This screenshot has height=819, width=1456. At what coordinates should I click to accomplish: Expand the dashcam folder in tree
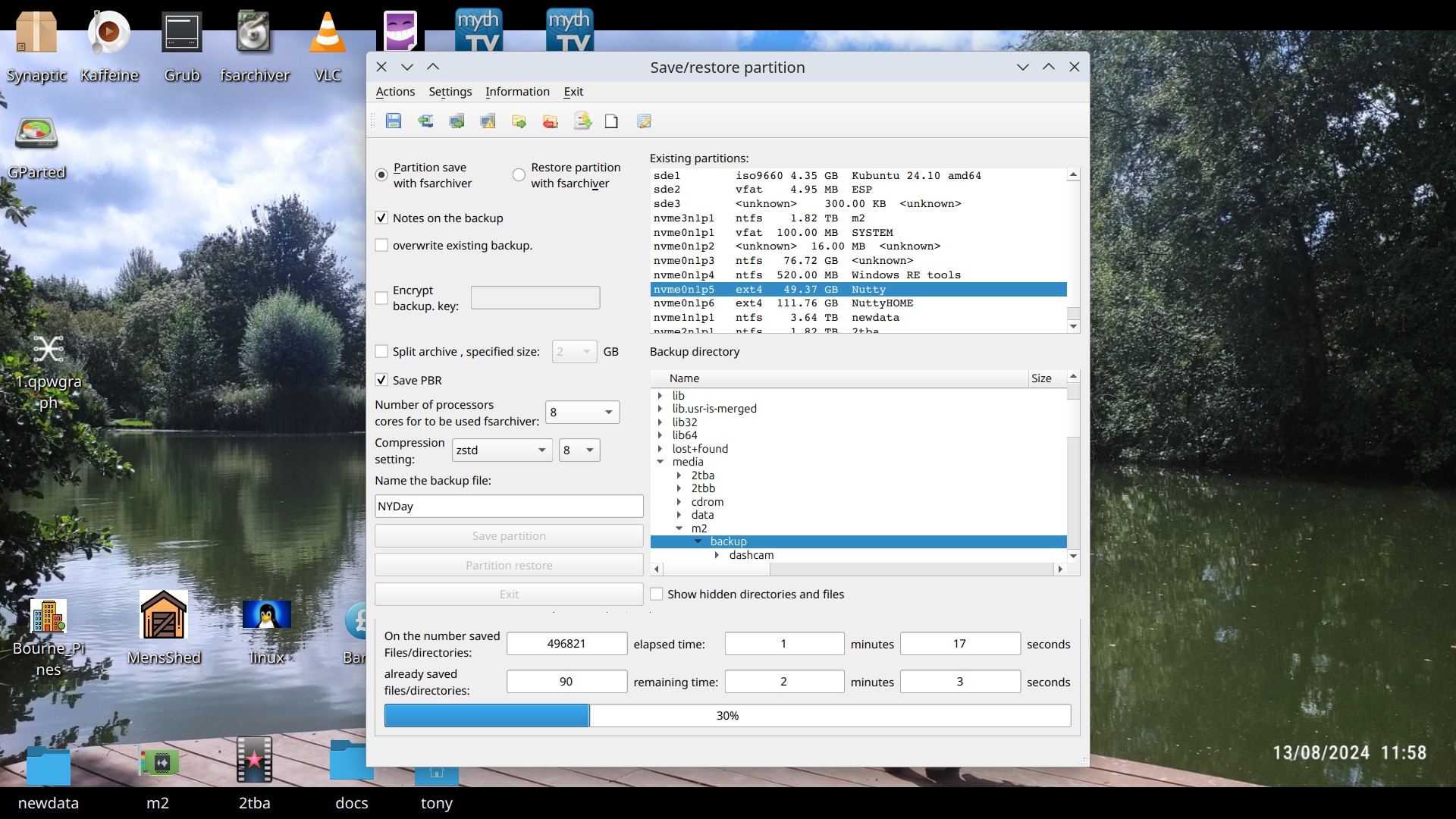717,555
